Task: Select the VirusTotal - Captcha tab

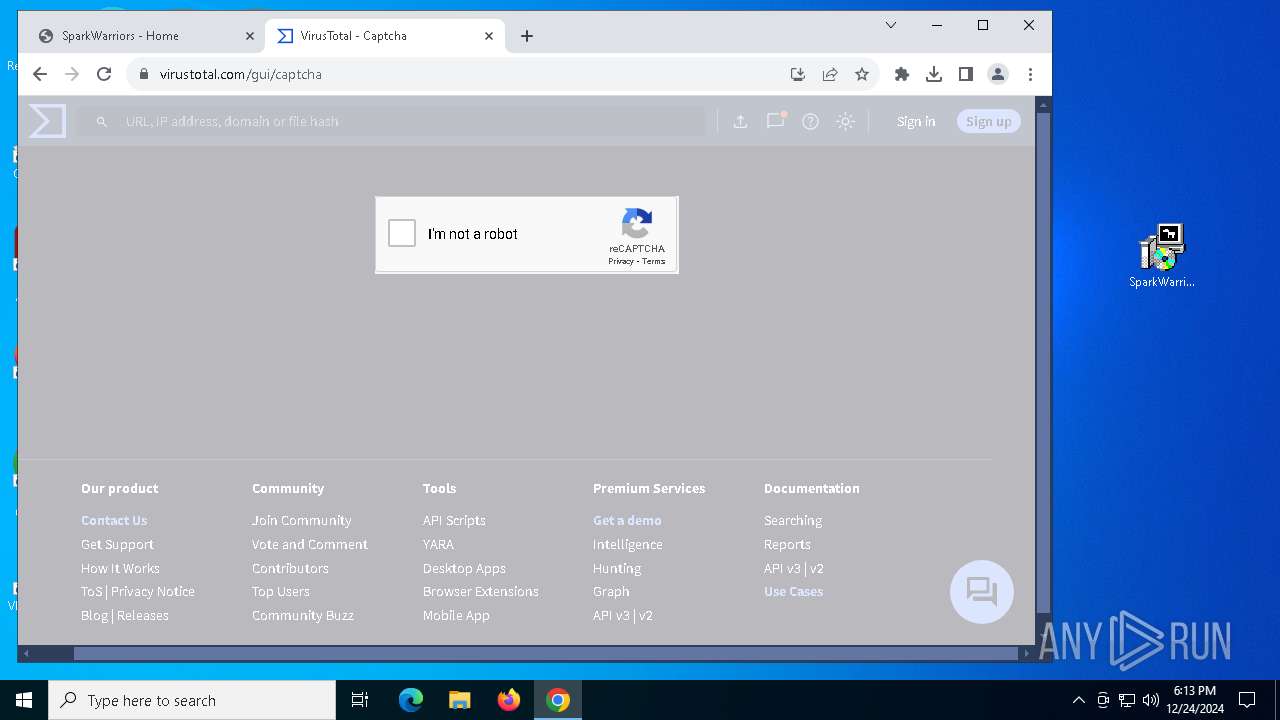Action: tap(385, 36)
